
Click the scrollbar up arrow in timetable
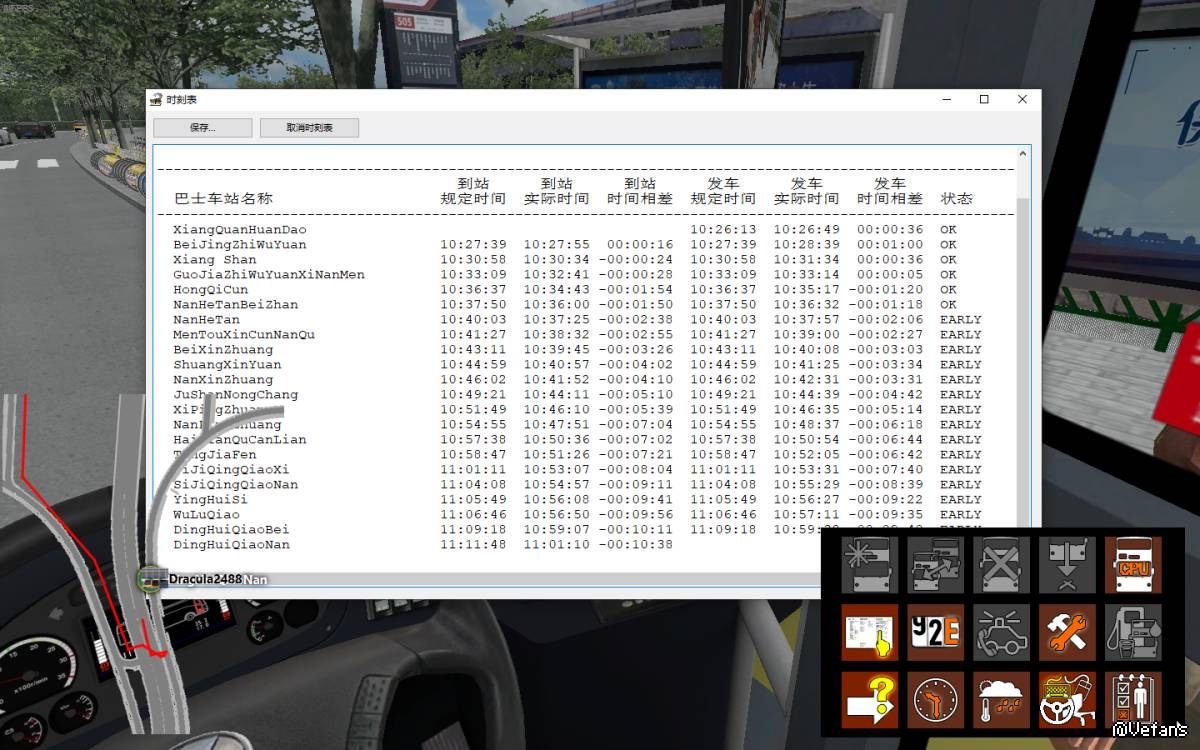[x=1022, y=155]
